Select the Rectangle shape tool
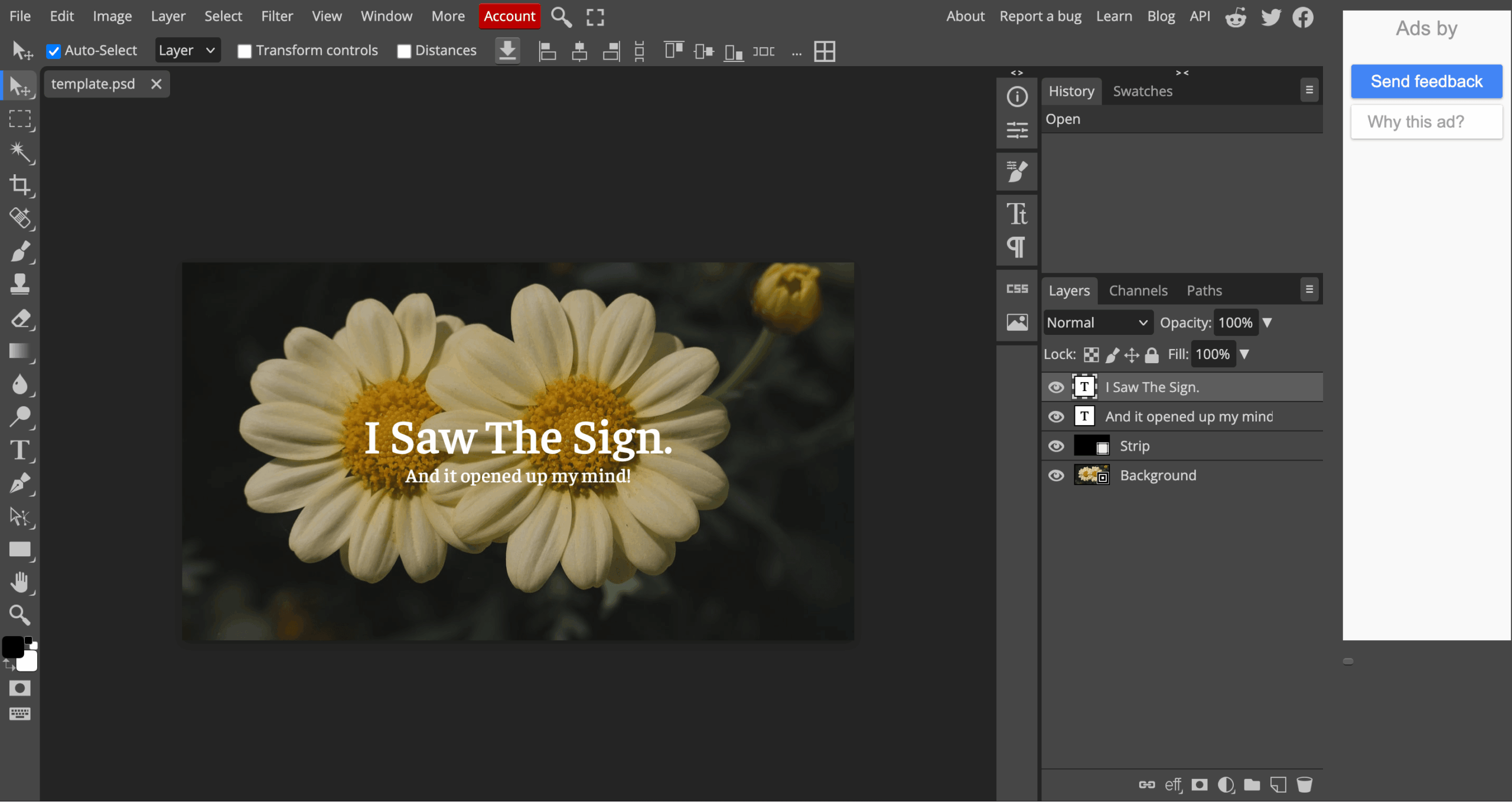The height and width of the screenshot is (802, 1512). pos(20,550)
